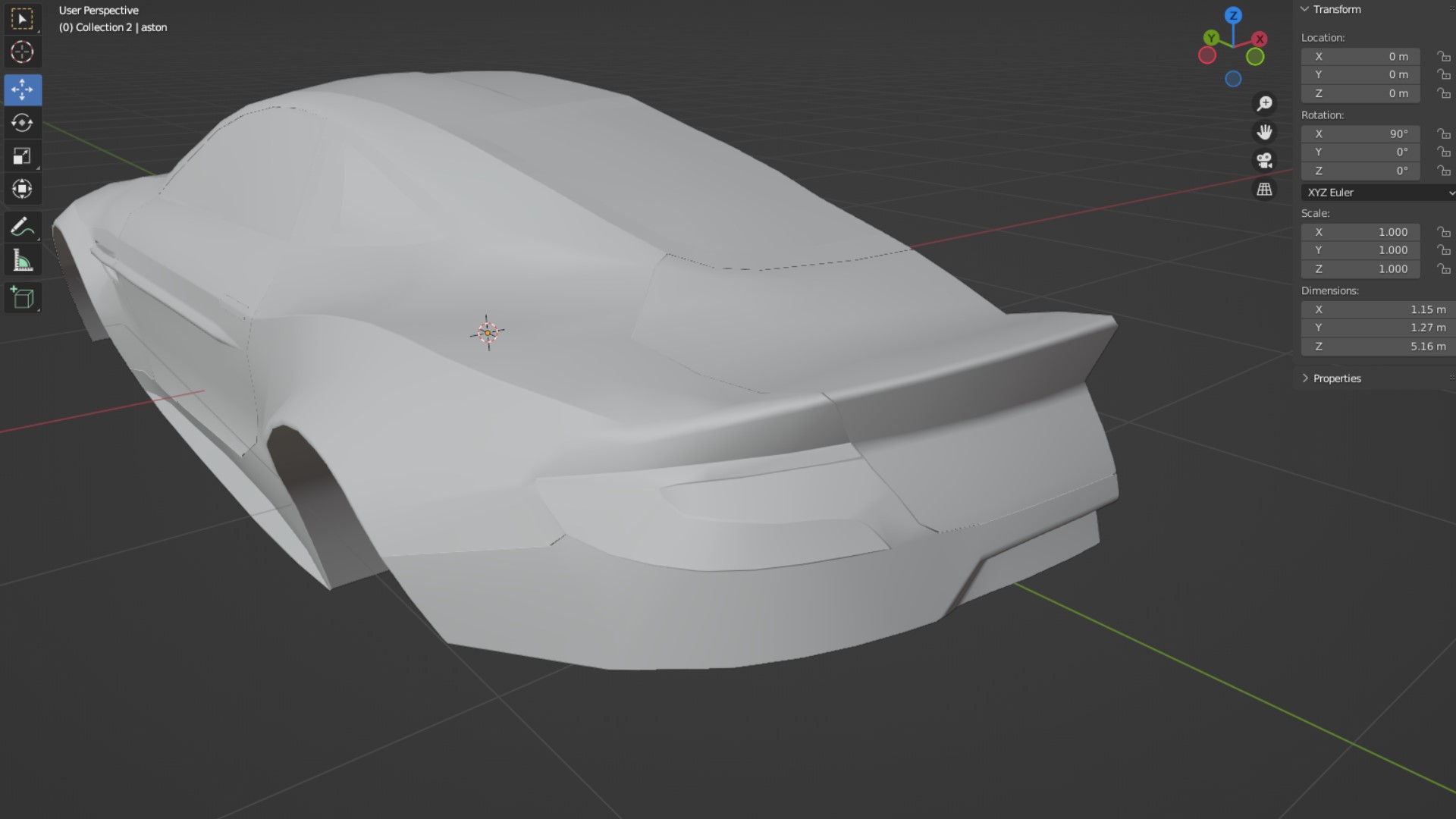Click the zoom magnifier viewport button

1264,103
